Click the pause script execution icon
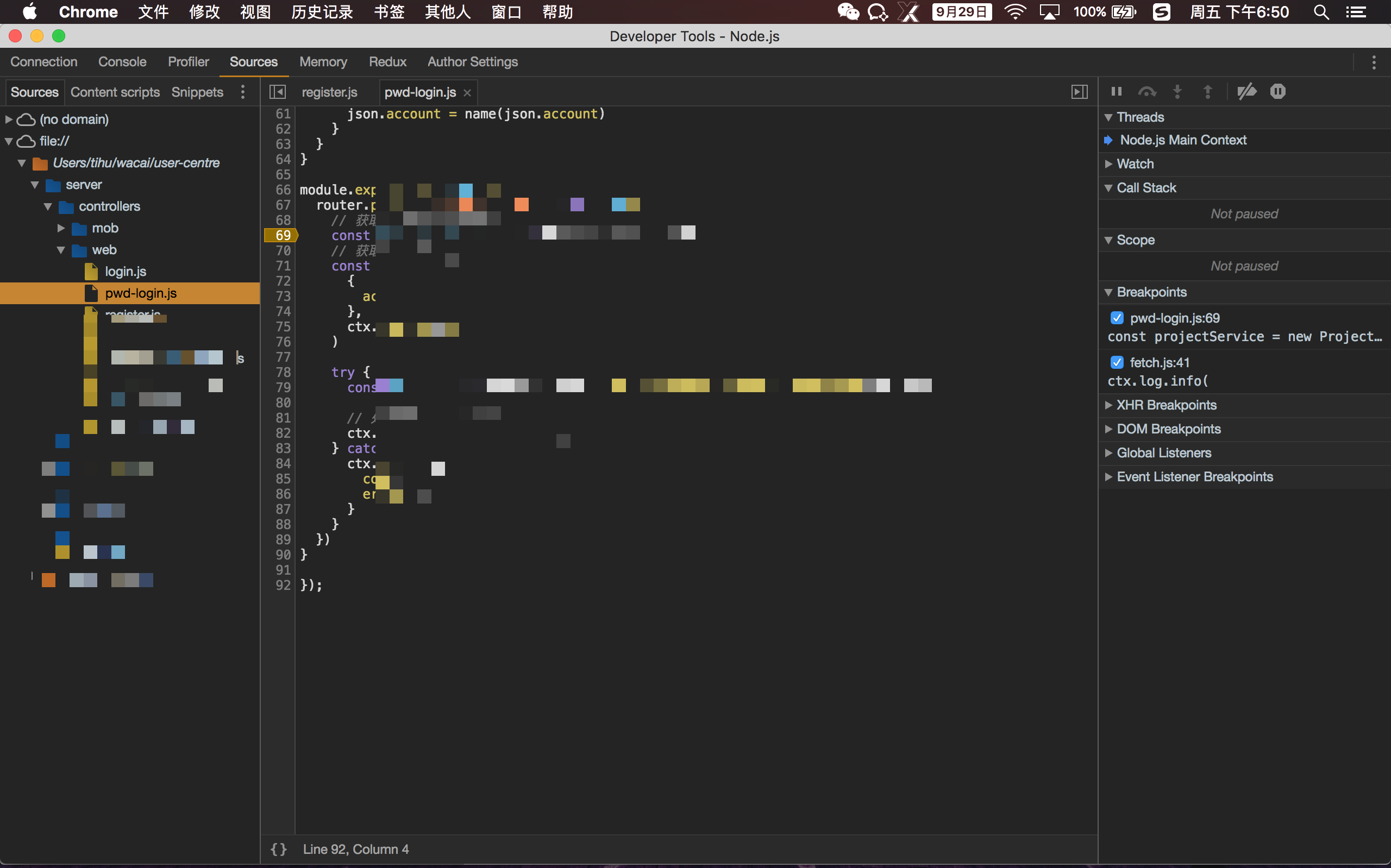1391x868 pixels. point(1116,92)
